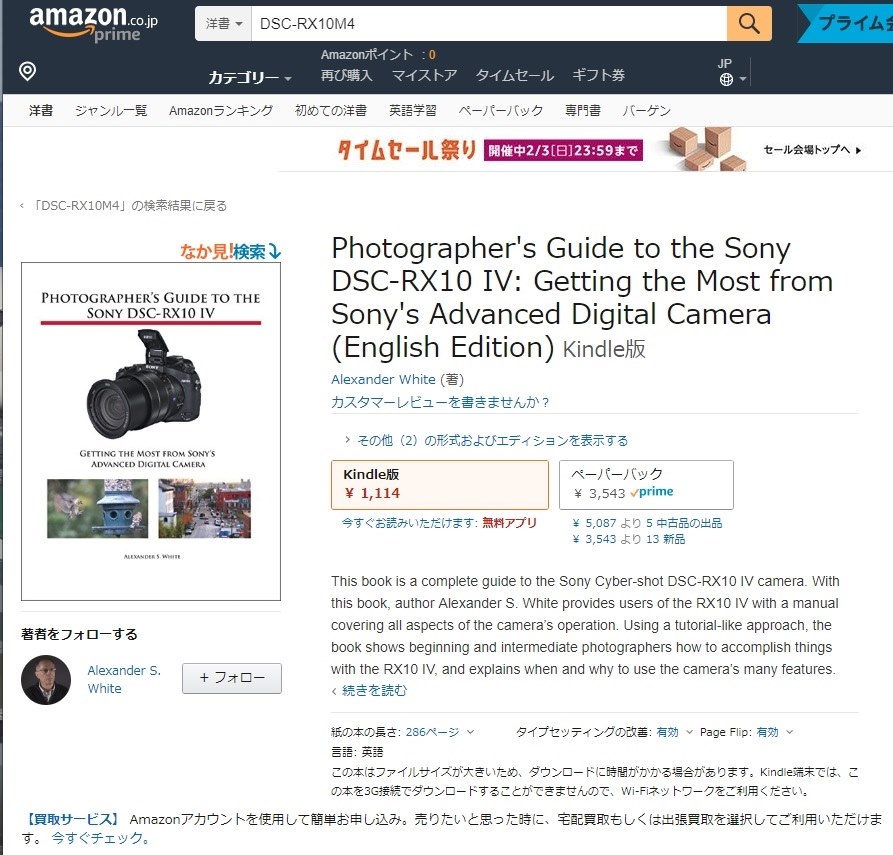Expand the 286ページ print length chevron
This screenshot has height=855, width=893.
click(470, 732)
